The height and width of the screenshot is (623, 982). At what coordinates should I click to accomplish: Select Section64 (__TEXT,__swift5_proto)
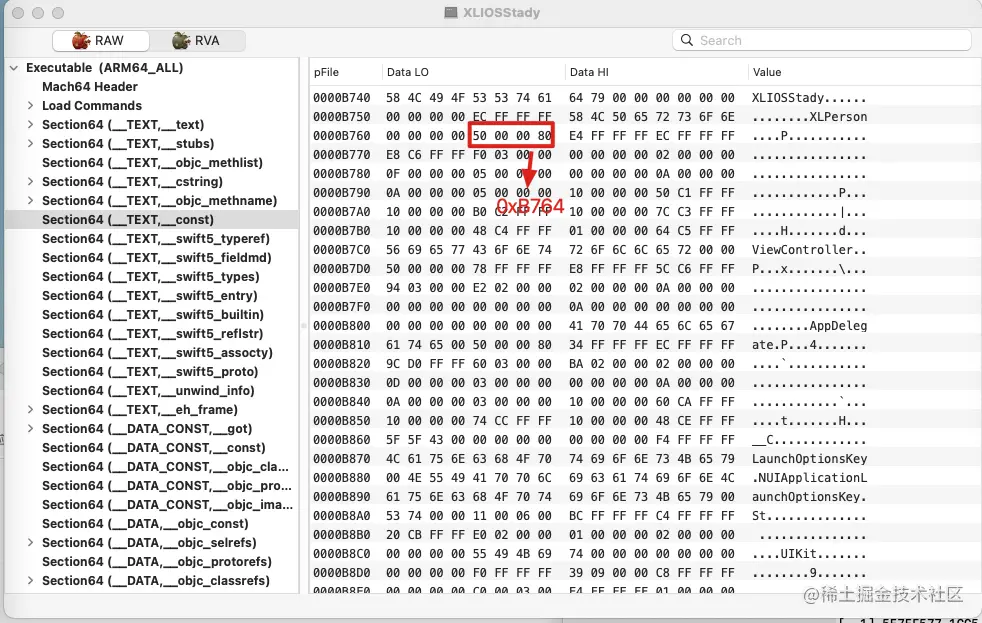(x=150, y=371)
